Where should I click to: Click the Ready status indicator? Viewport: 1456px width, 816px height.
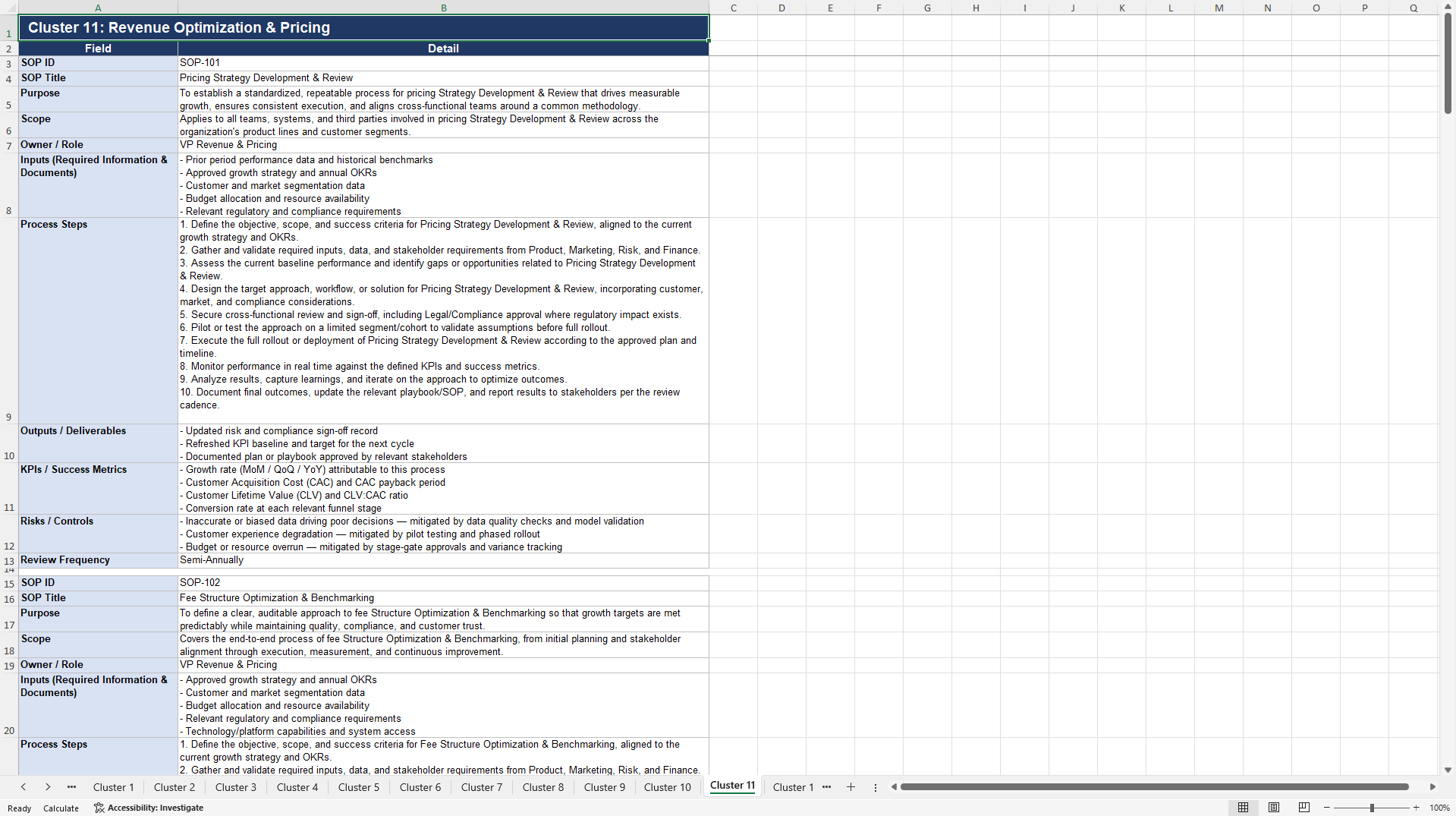point(20,808)
